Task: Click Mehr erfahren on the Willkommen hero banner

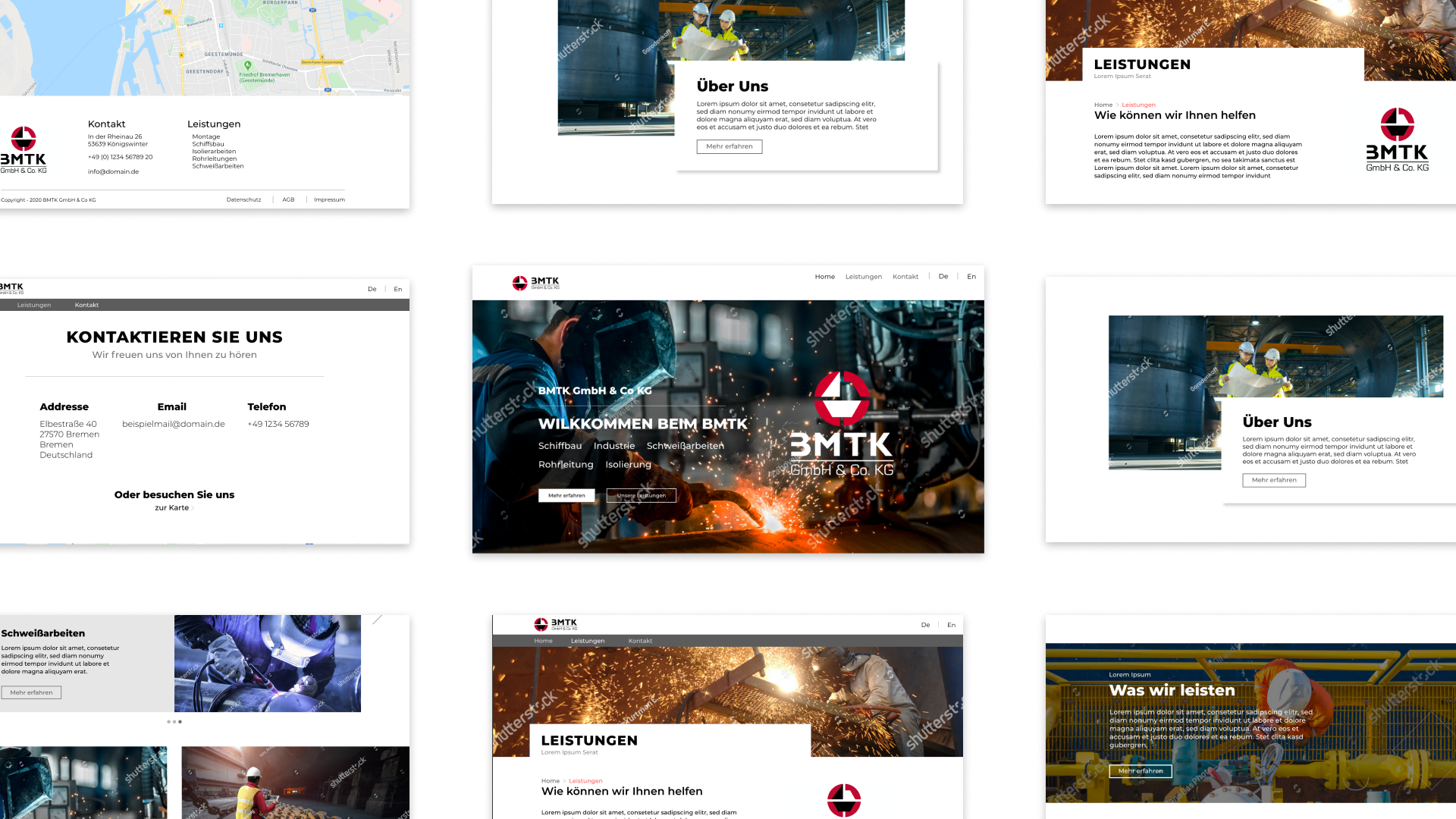Action: coord(566,495)
